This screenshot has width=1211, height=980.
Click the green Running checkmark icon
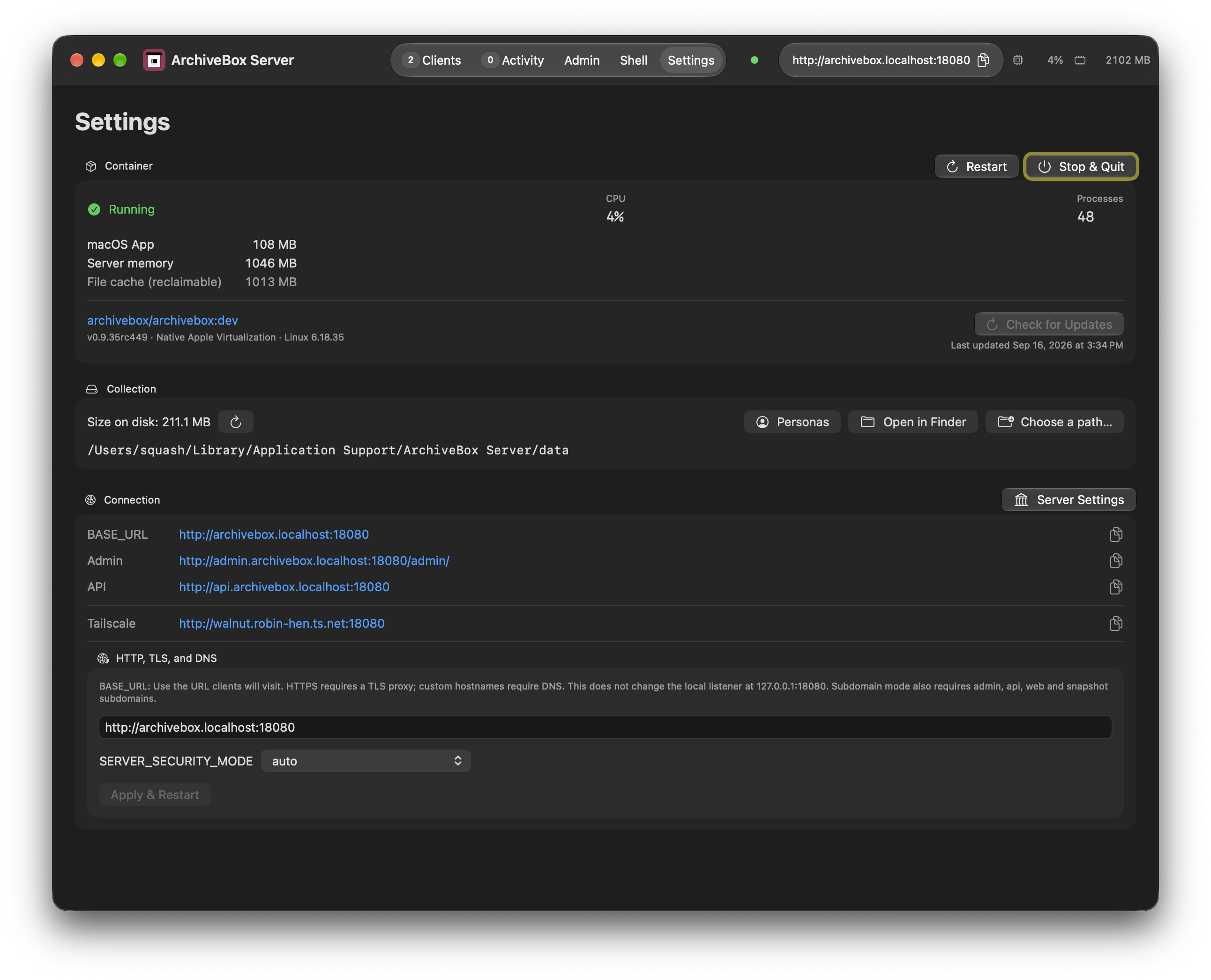94,209
